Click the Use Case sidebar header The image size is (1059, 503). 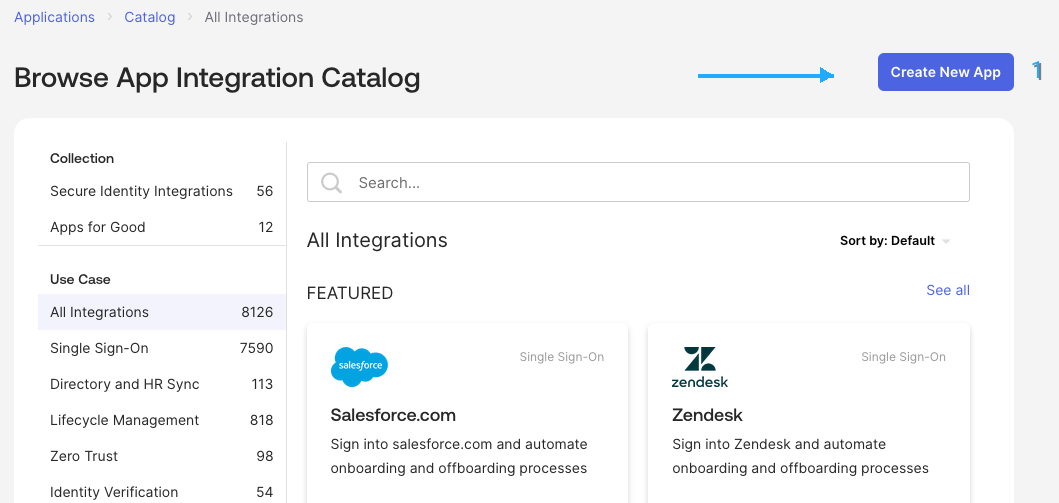(80, 279)
